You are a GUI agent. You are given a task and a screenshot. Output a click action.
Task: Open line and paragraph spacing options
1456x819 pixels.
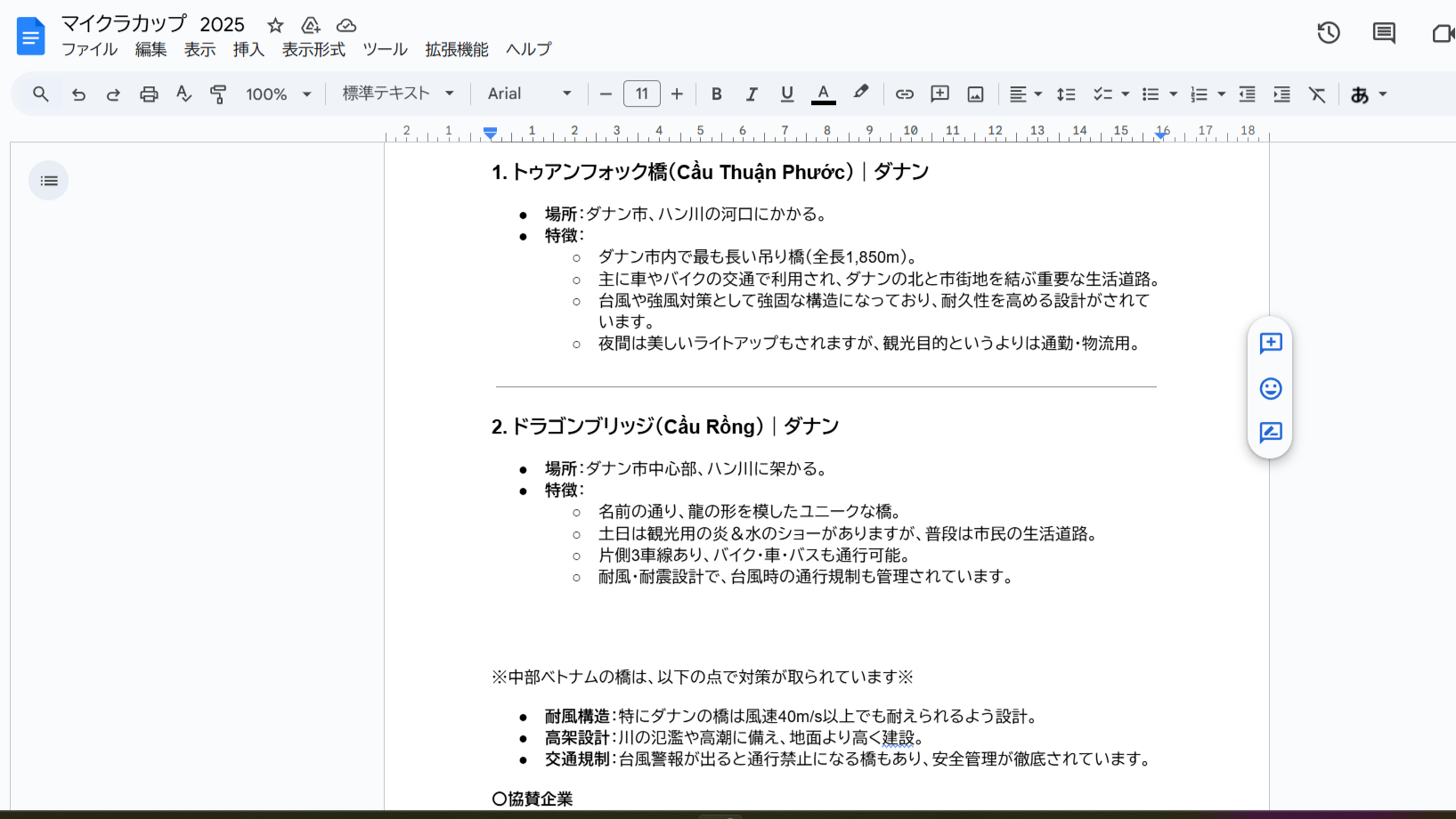pyautogui.click(x=1066, y=93)
